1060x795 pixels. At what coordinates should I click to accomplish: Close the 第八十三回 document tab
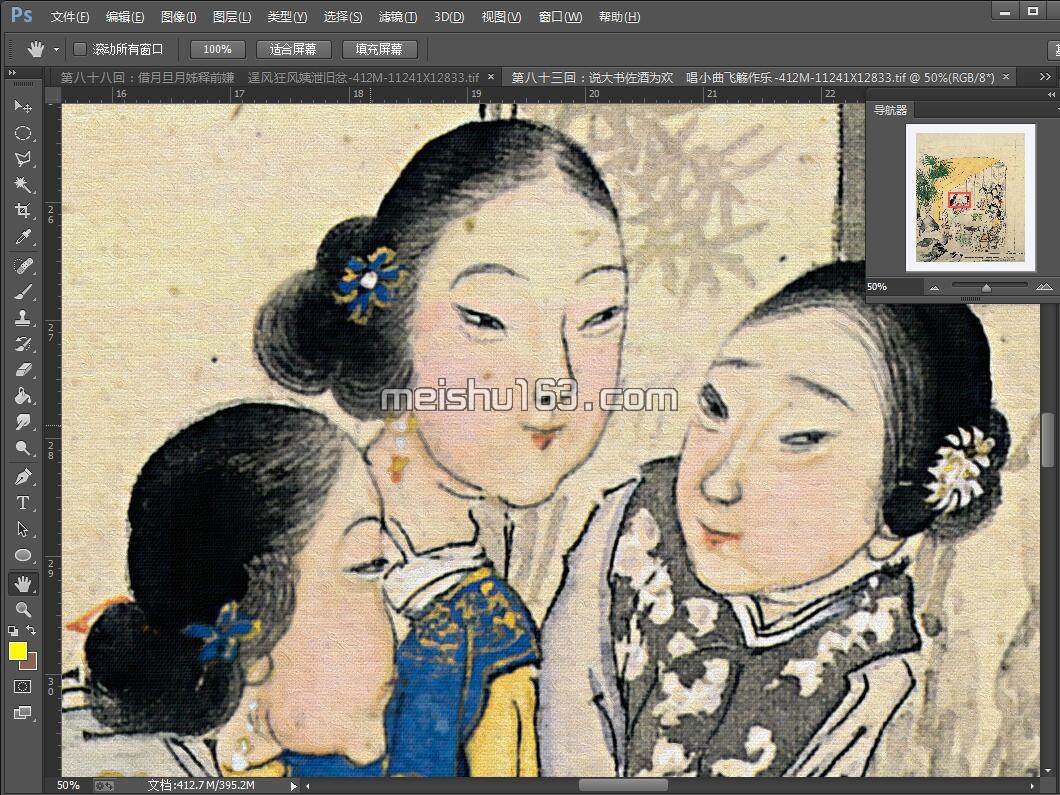point(1006,77)
